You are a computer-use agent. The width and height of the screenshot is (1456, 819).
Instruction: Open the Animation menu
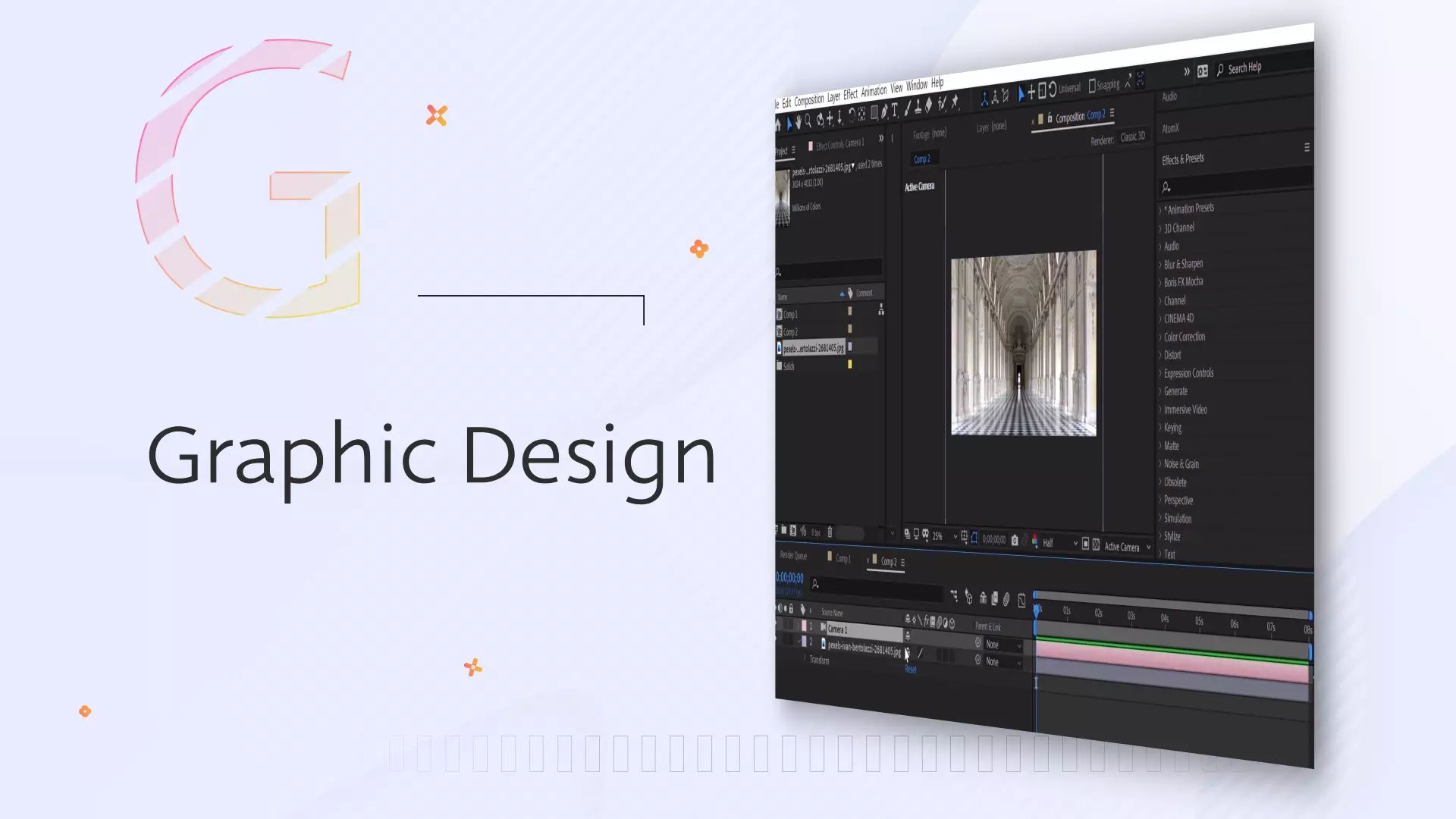(x=874, y=91)
